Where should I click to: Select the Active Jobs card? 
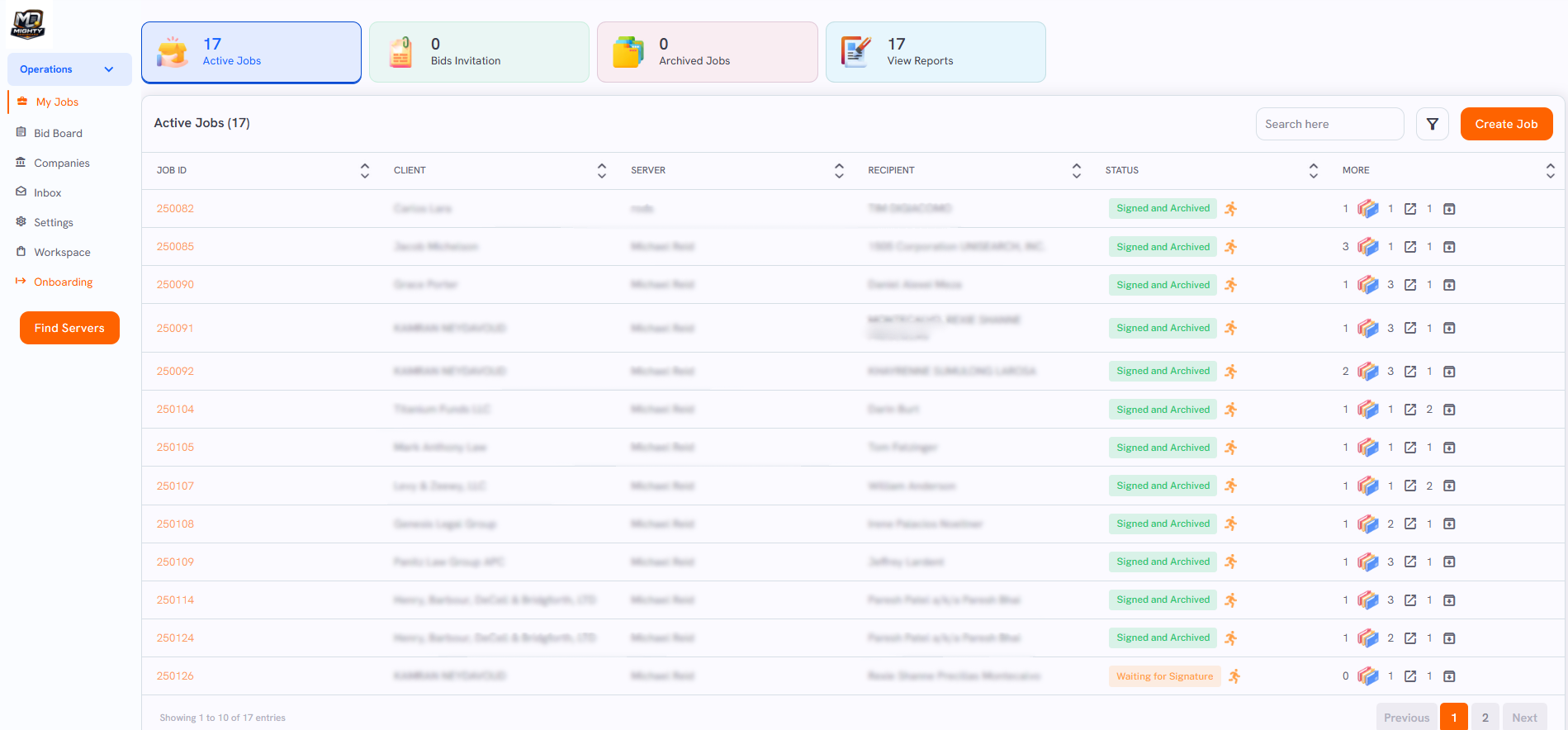click(x=251, y=52)
